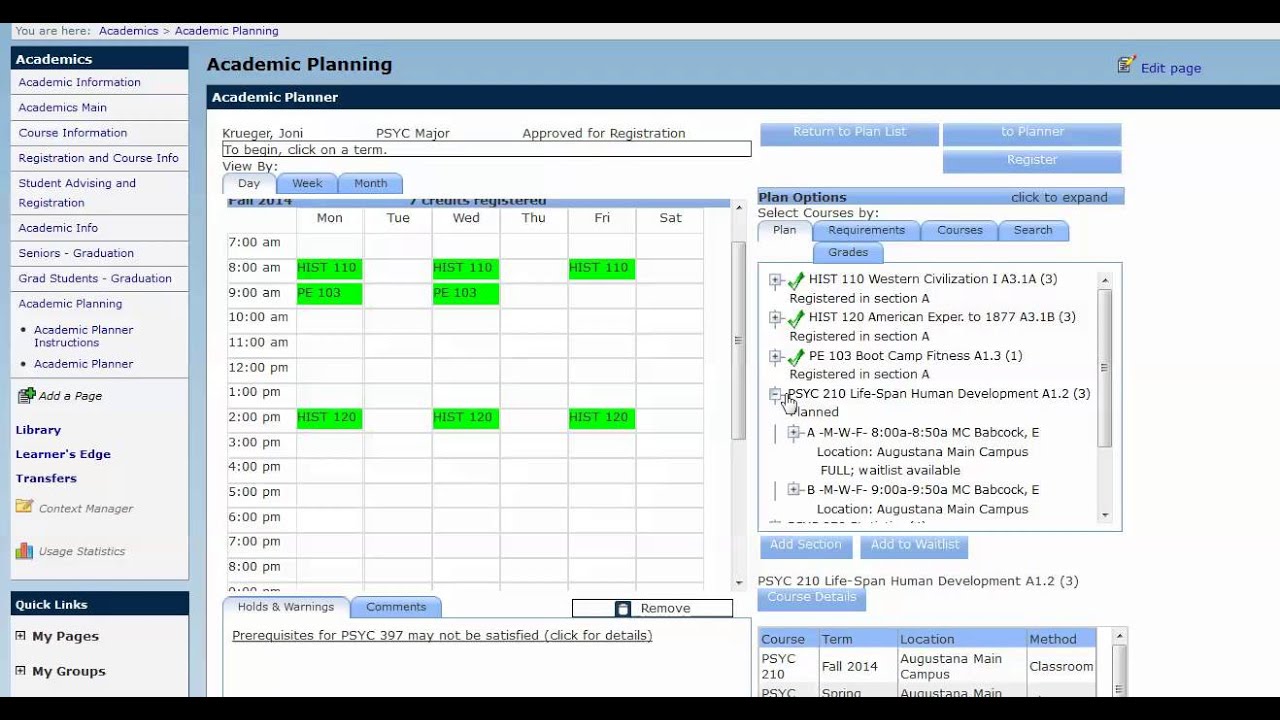Expand the My Pages quick link

coord(21,636)
